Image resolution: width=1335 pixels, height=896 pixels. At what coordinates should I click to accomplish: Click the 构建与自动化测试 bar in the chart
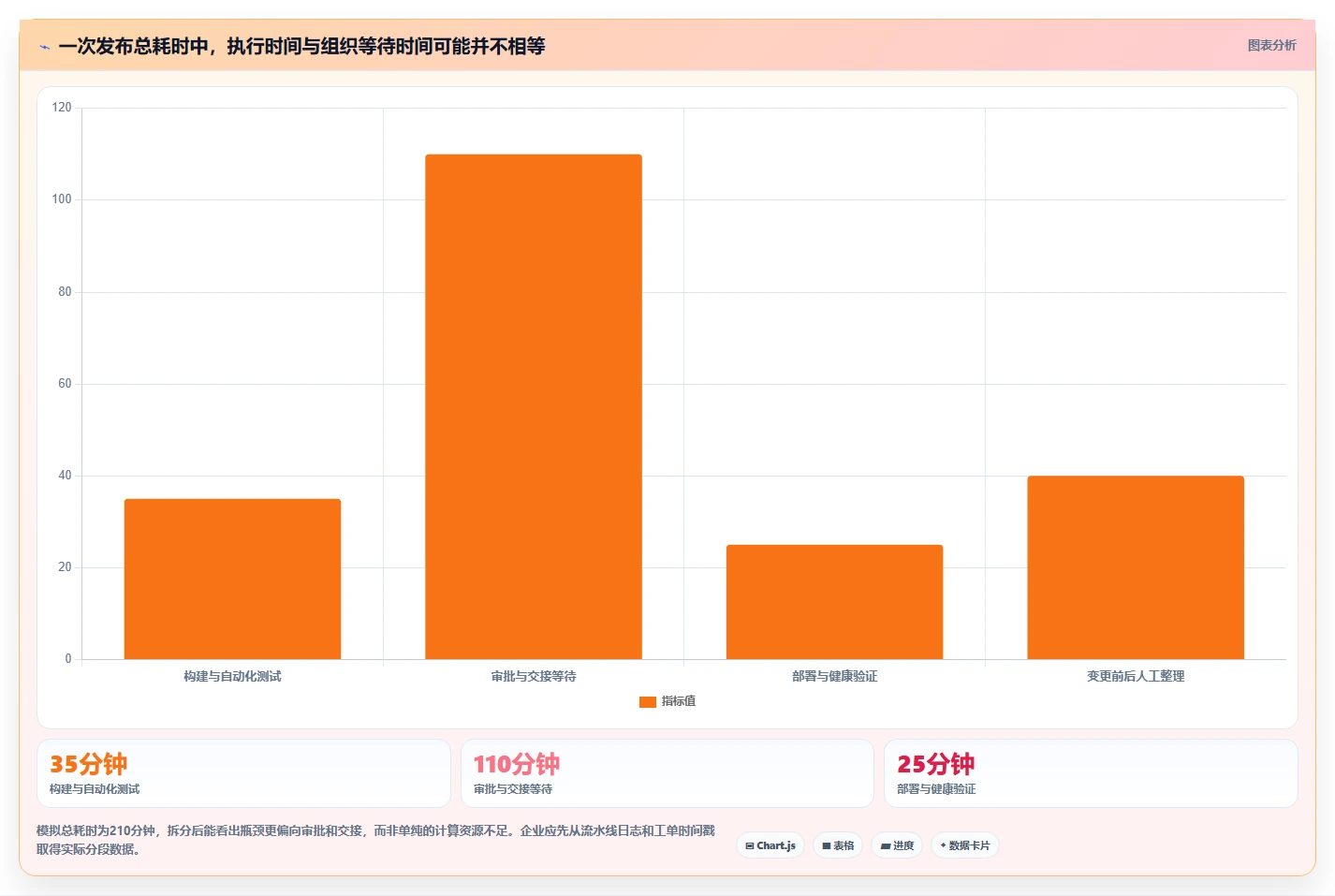232,579
